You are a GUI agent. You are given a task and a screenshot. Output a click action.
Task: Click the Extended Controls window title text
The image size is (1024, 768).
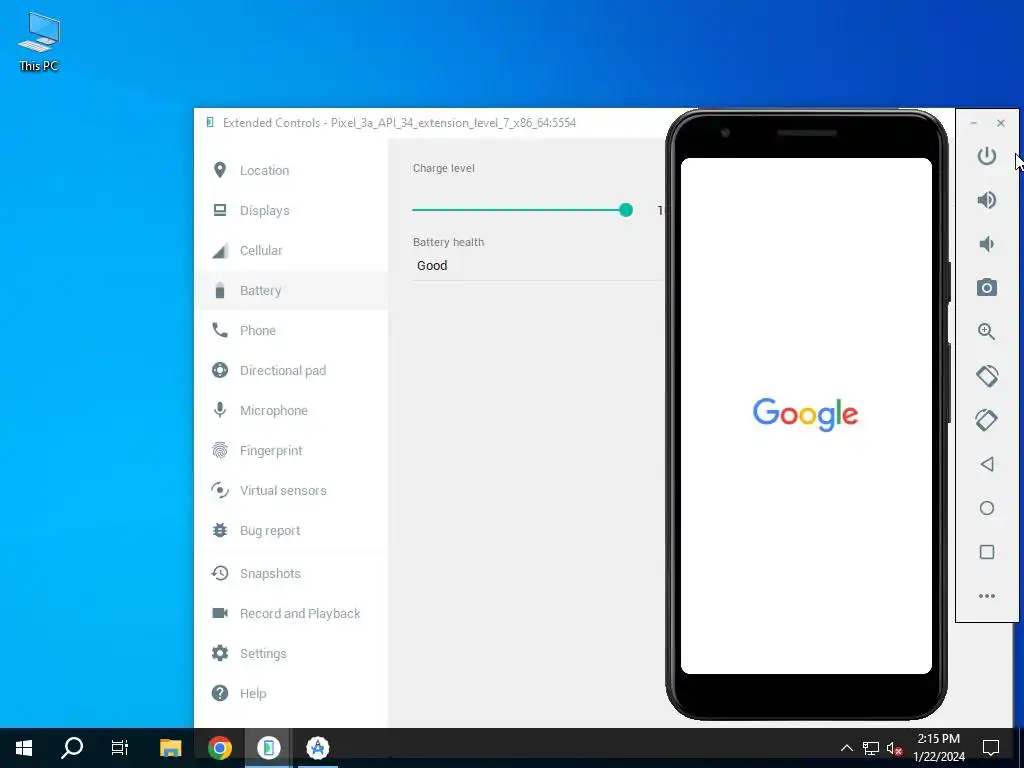point(399,123)
